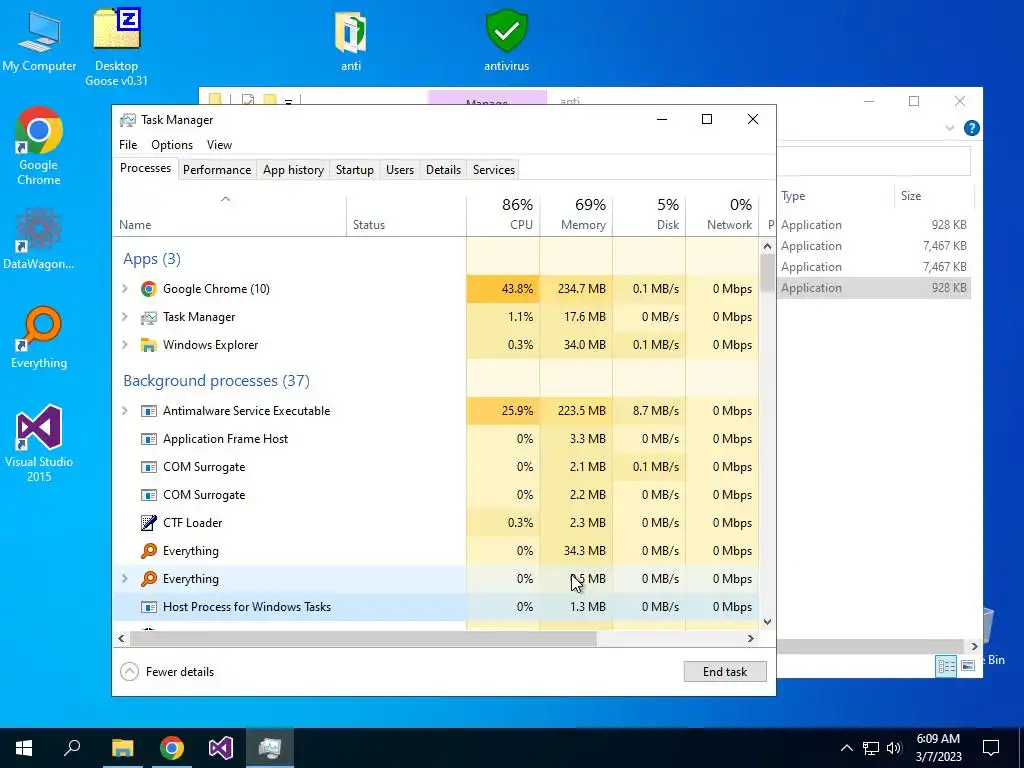1024x768 pixels.
Task: Open File Explorer from taskbar
Action: pyautogui.click(x=122, y=748)
